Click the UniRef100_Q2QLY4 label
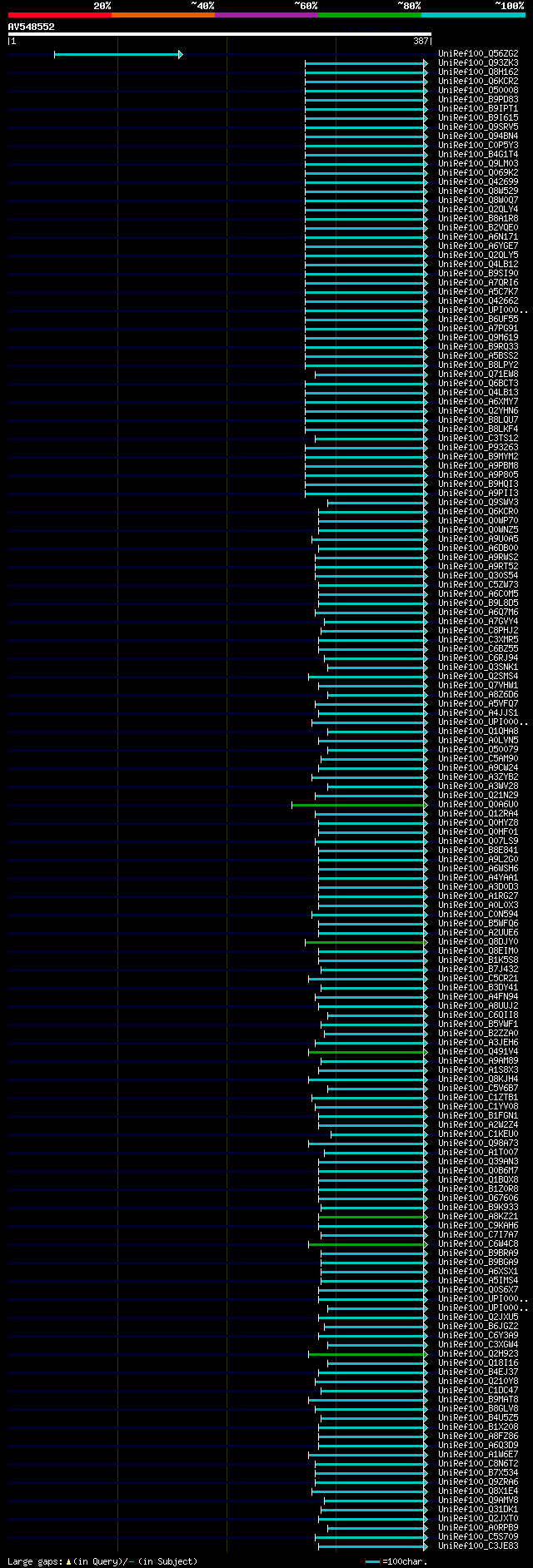 [478, 210]
